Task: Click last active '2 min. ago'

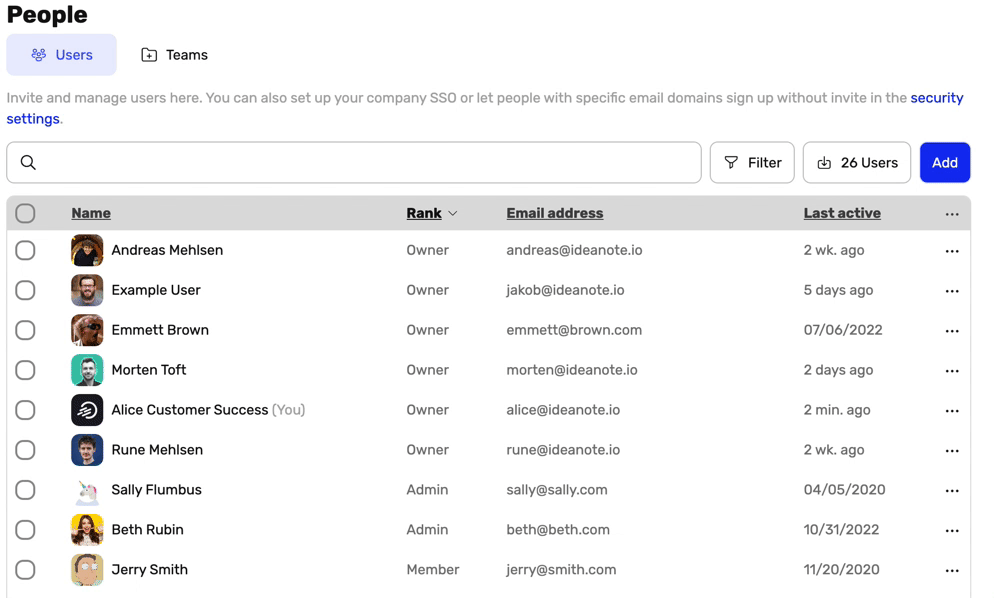Action: (x=837, y=410)
